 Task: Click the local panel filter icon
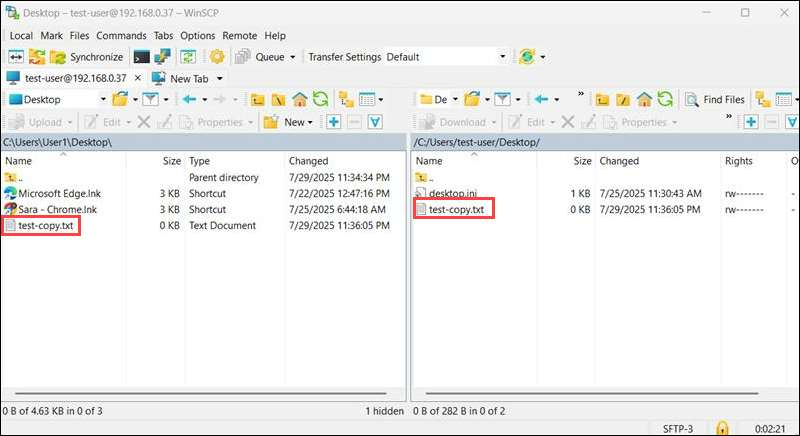151,99
